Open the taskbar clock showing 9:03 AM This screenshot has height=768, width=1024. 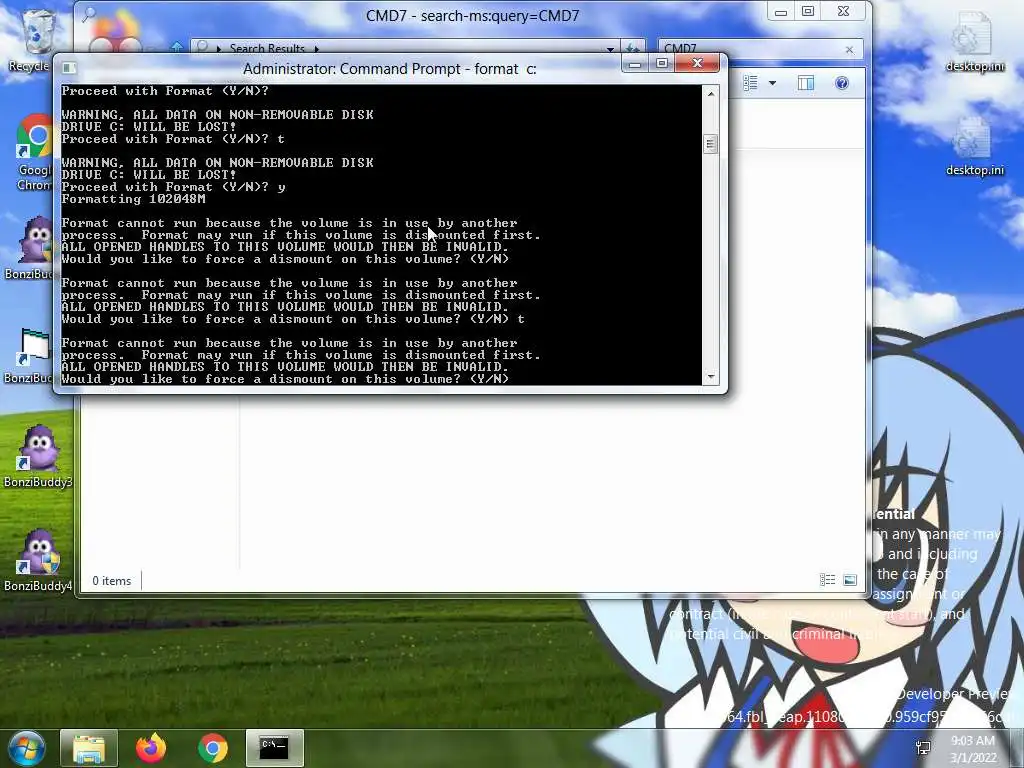tap(973, 749)
